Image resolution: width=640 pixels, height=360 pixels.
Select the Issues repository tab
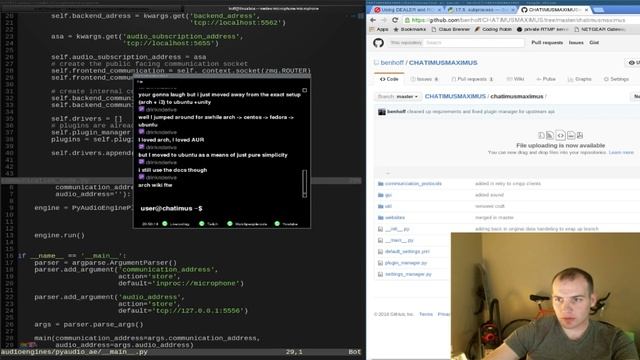click(424, 79)
